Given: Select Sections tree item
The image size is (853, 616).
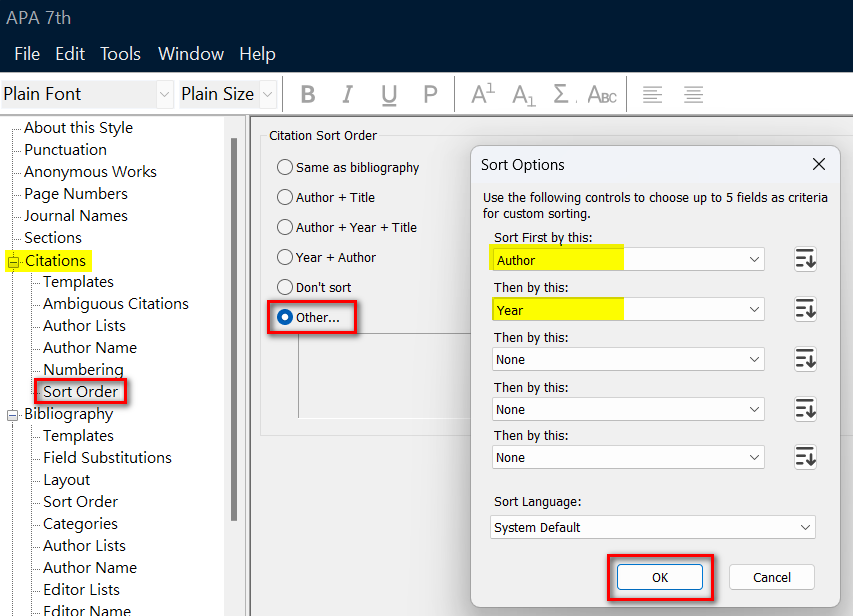Looking at the screenshot, I should pyautogui.click(x=53, y=238).
